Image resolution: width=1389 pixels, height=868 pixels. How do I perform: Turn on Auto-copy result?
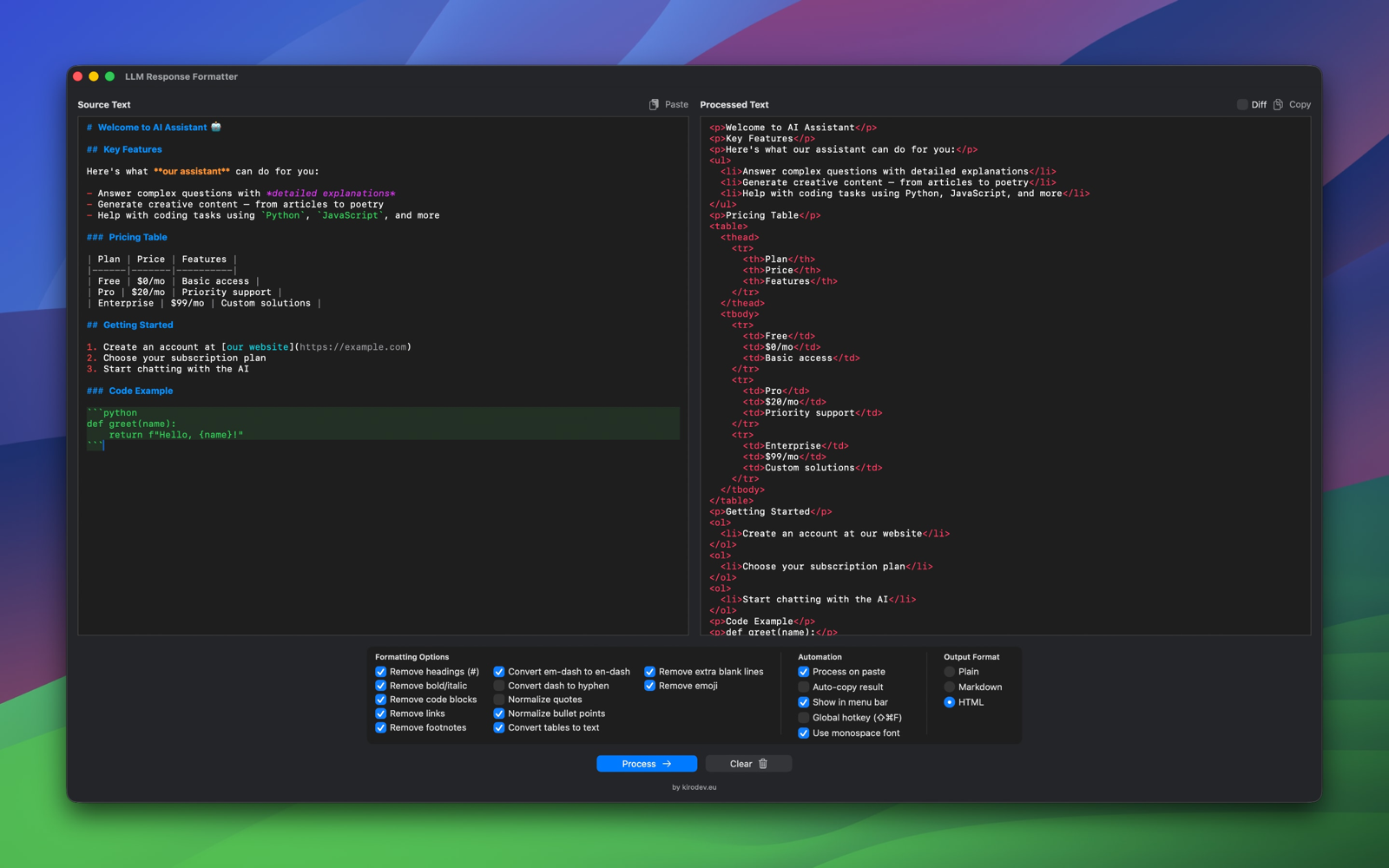[803, 687]
